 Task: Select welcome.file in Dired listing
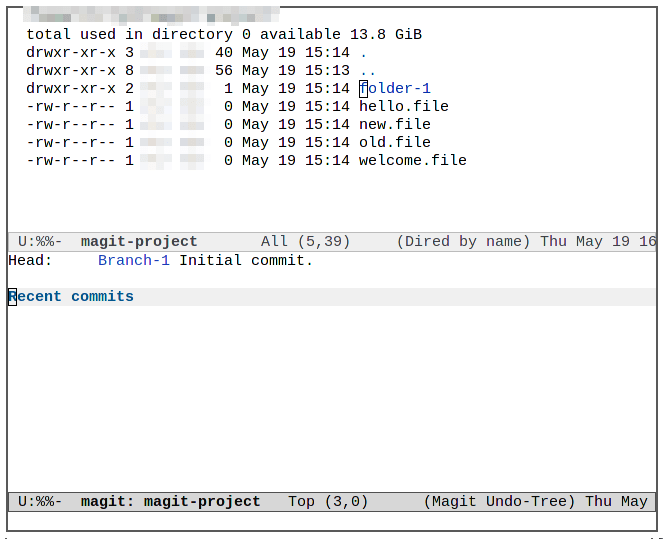click(413, 160)
